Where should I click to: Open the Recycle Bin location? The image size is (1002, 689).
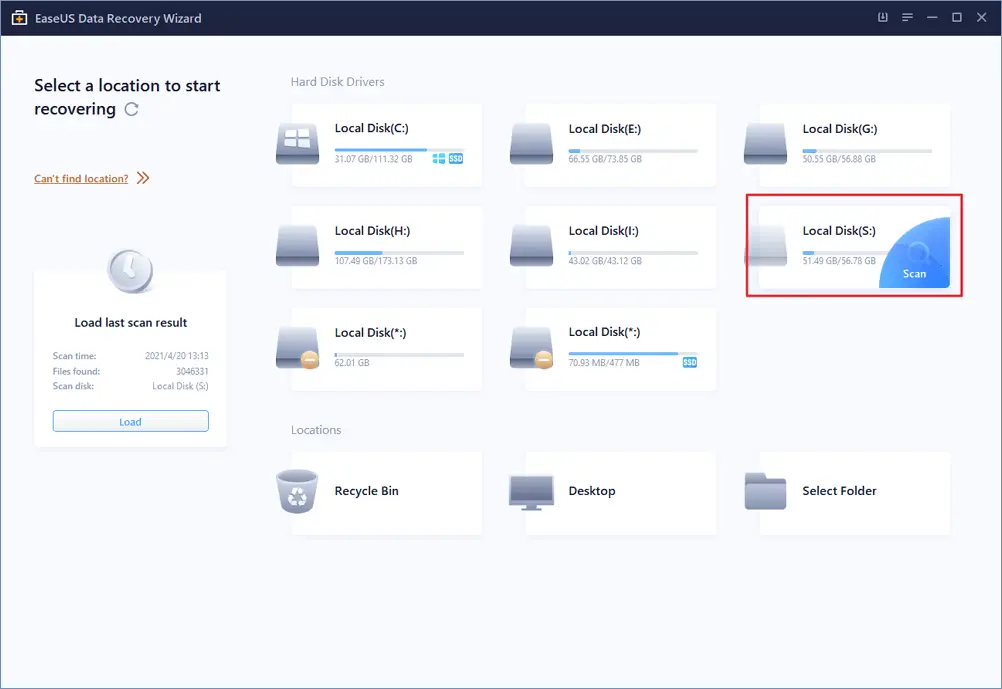pos(296,492)
